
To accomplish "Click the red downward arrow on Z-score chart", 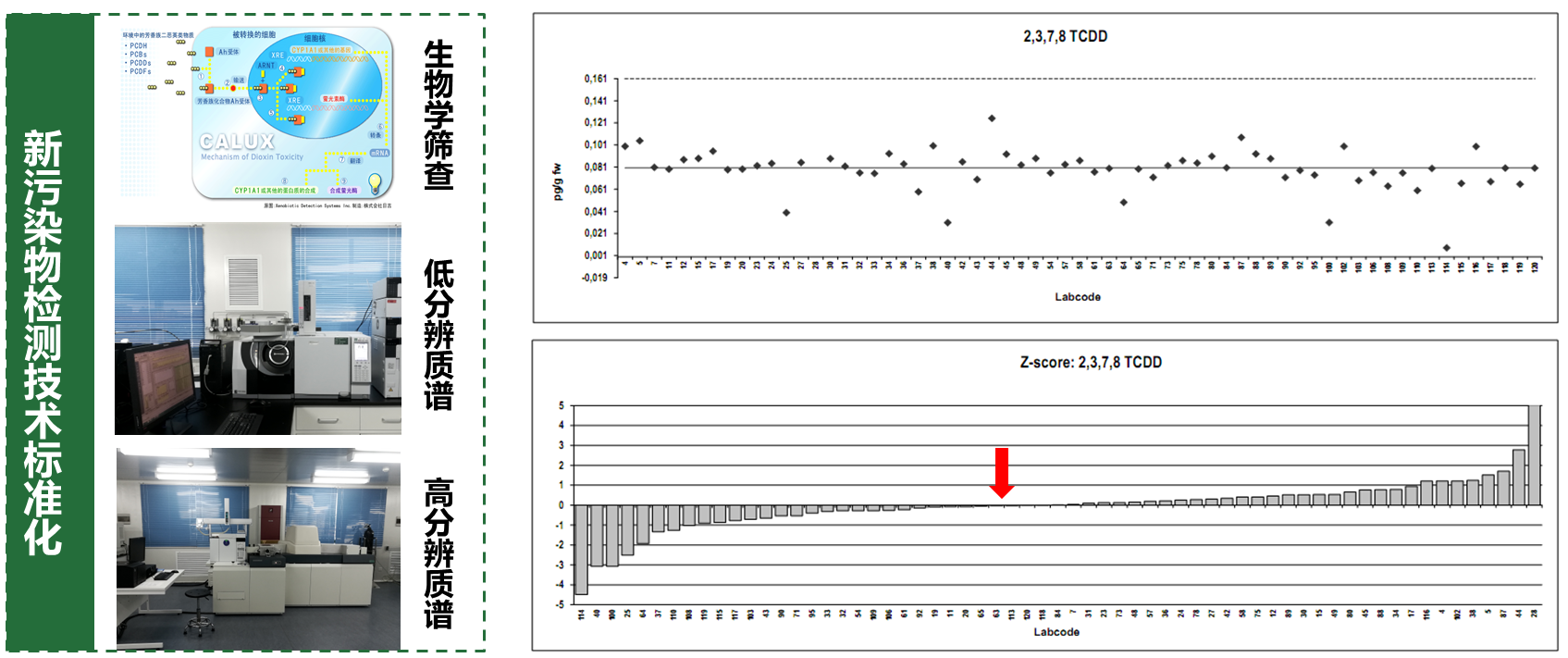I will pos(1001,472).
